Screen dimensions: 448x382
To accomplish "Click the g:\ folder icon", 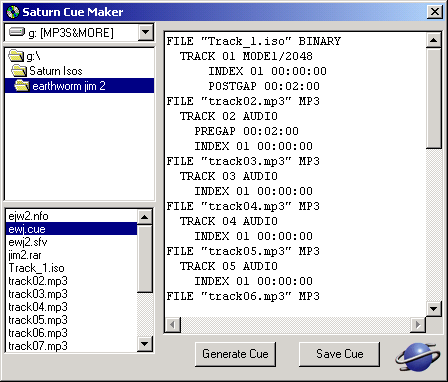I will coord(16,56).
